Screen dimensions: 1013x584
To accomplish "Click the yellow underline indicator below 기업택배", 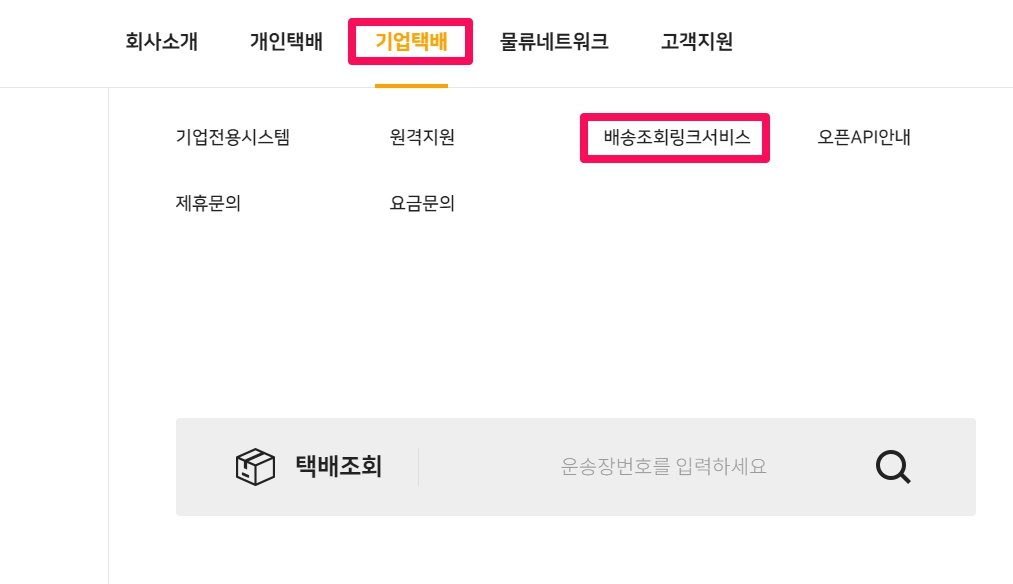I will point(410,86).
